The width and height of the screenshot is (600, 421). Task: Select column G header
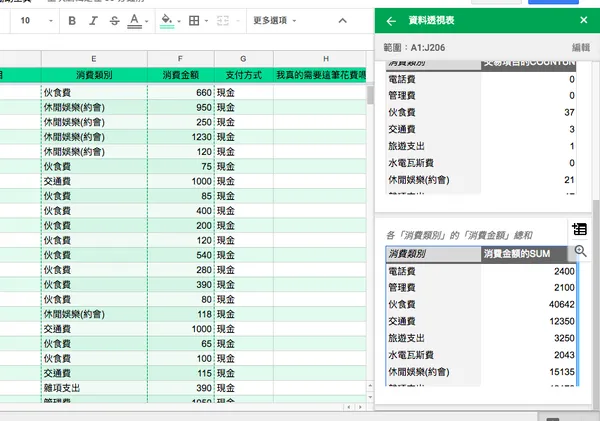coord(244,59)
